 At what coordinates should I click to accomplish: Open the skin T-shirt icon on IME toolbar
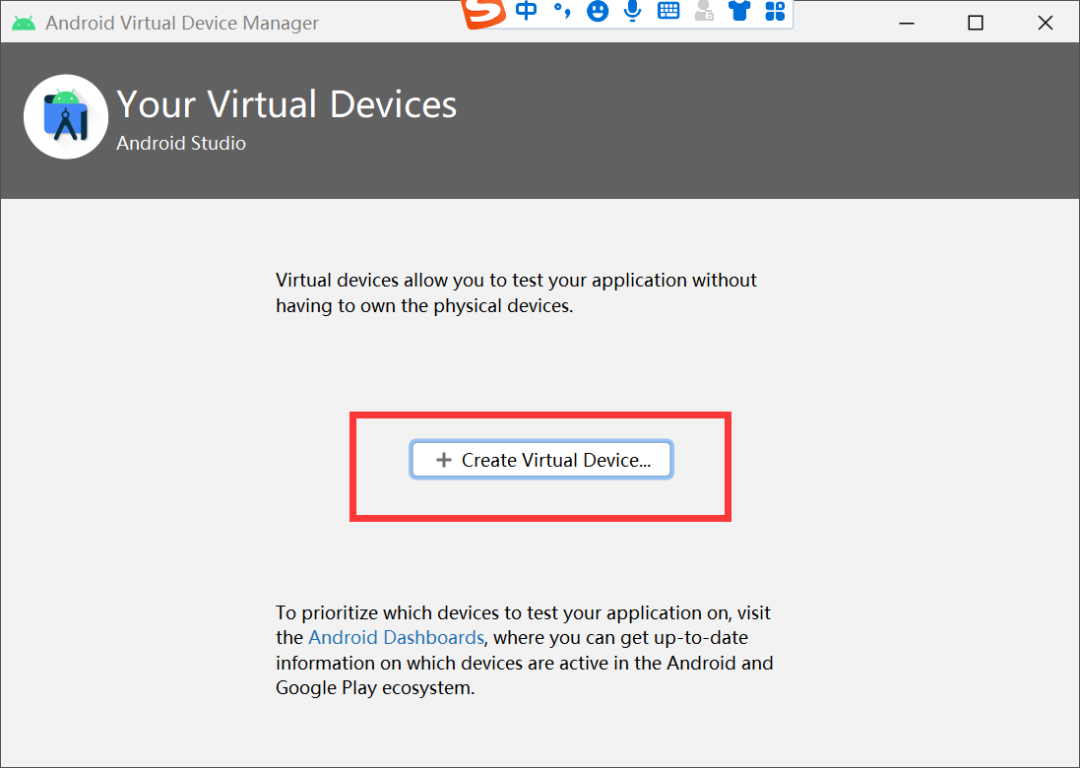[x=739, y=10]
